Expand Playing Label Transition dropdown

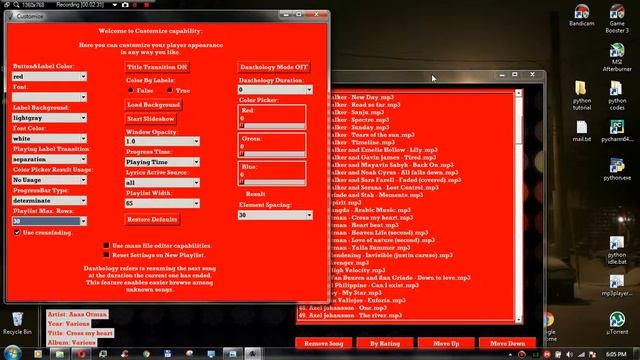pyautogui.click(x=49, y=159)
